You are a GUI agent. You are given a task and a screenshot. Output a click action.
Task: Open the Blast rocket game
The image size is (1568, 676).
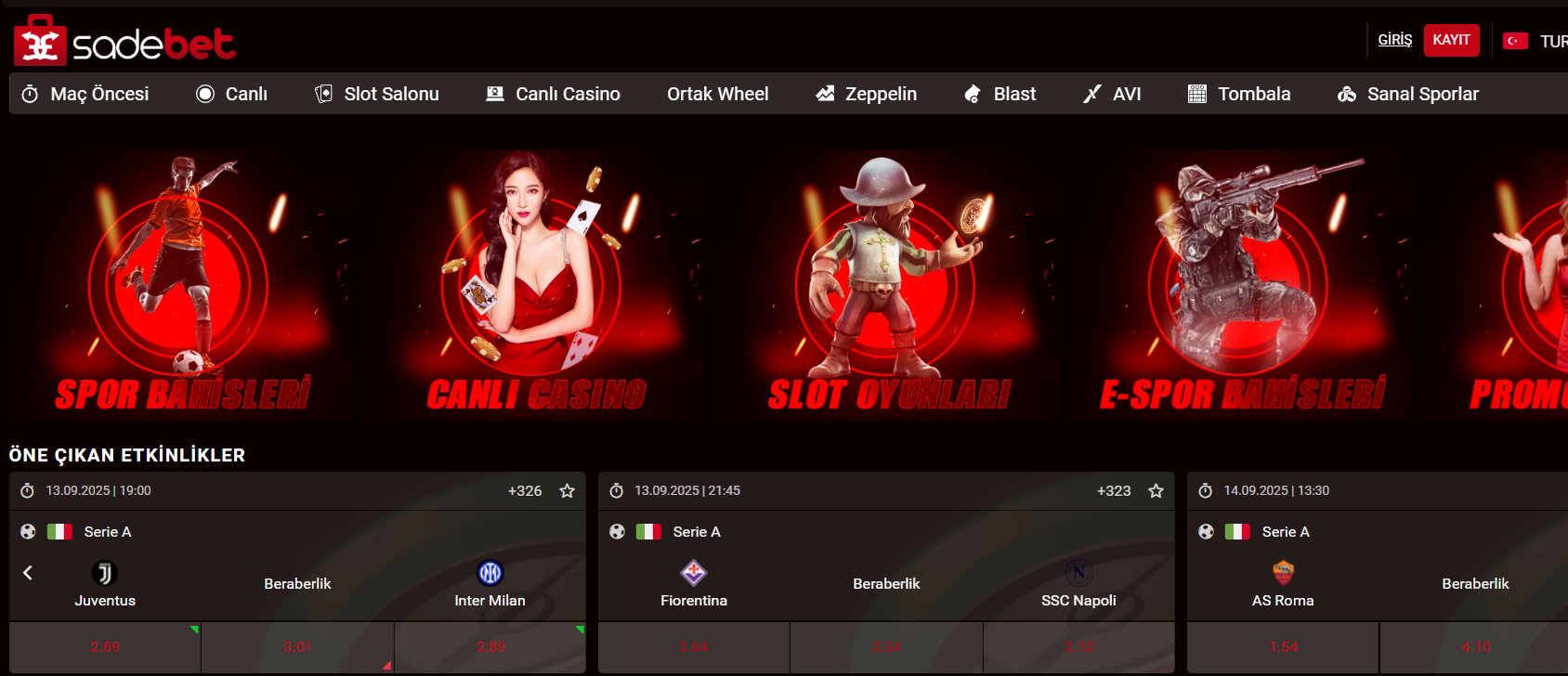[x=1000, y=94]
